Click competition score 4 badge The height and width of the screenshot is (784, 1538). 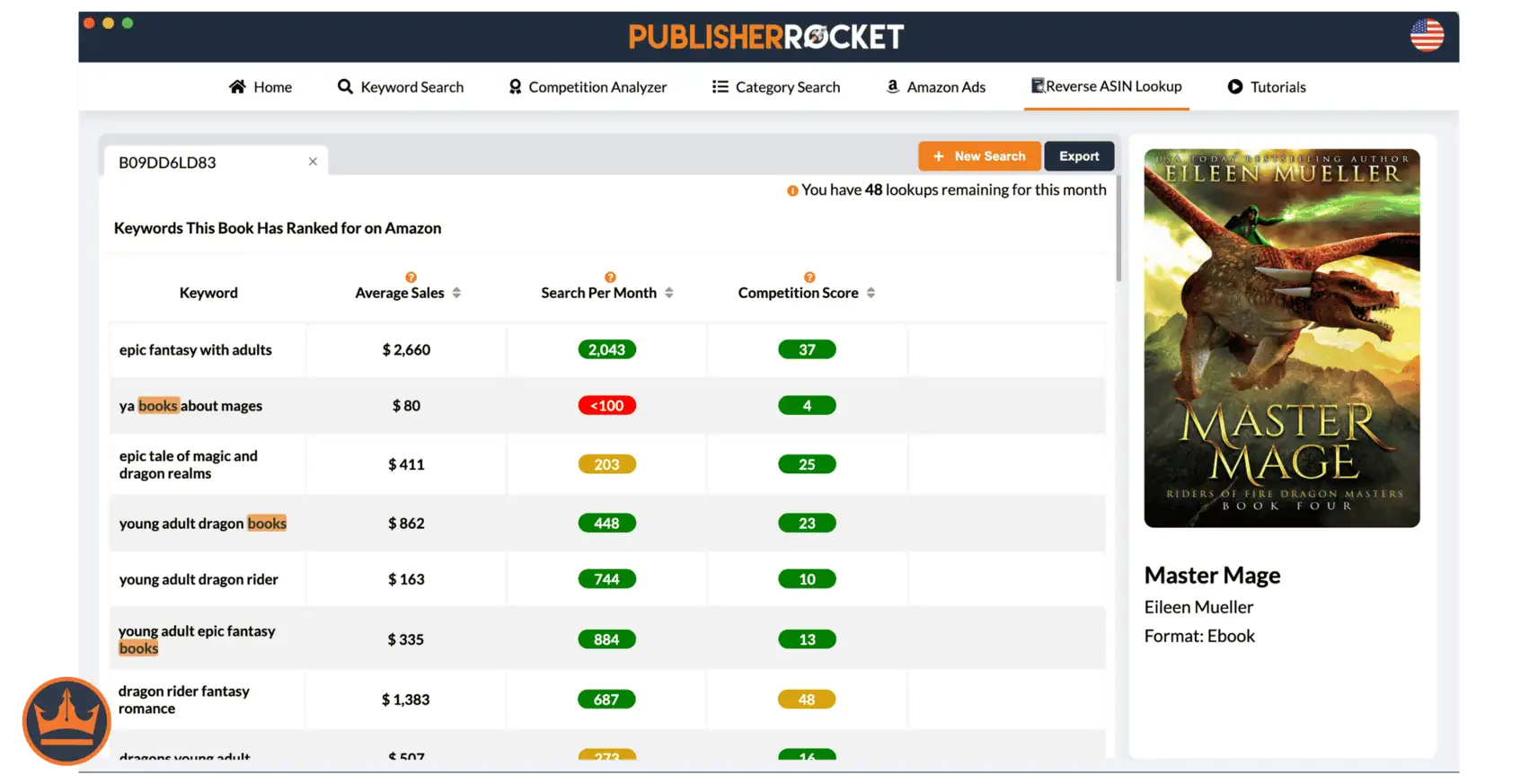point(807,405)
